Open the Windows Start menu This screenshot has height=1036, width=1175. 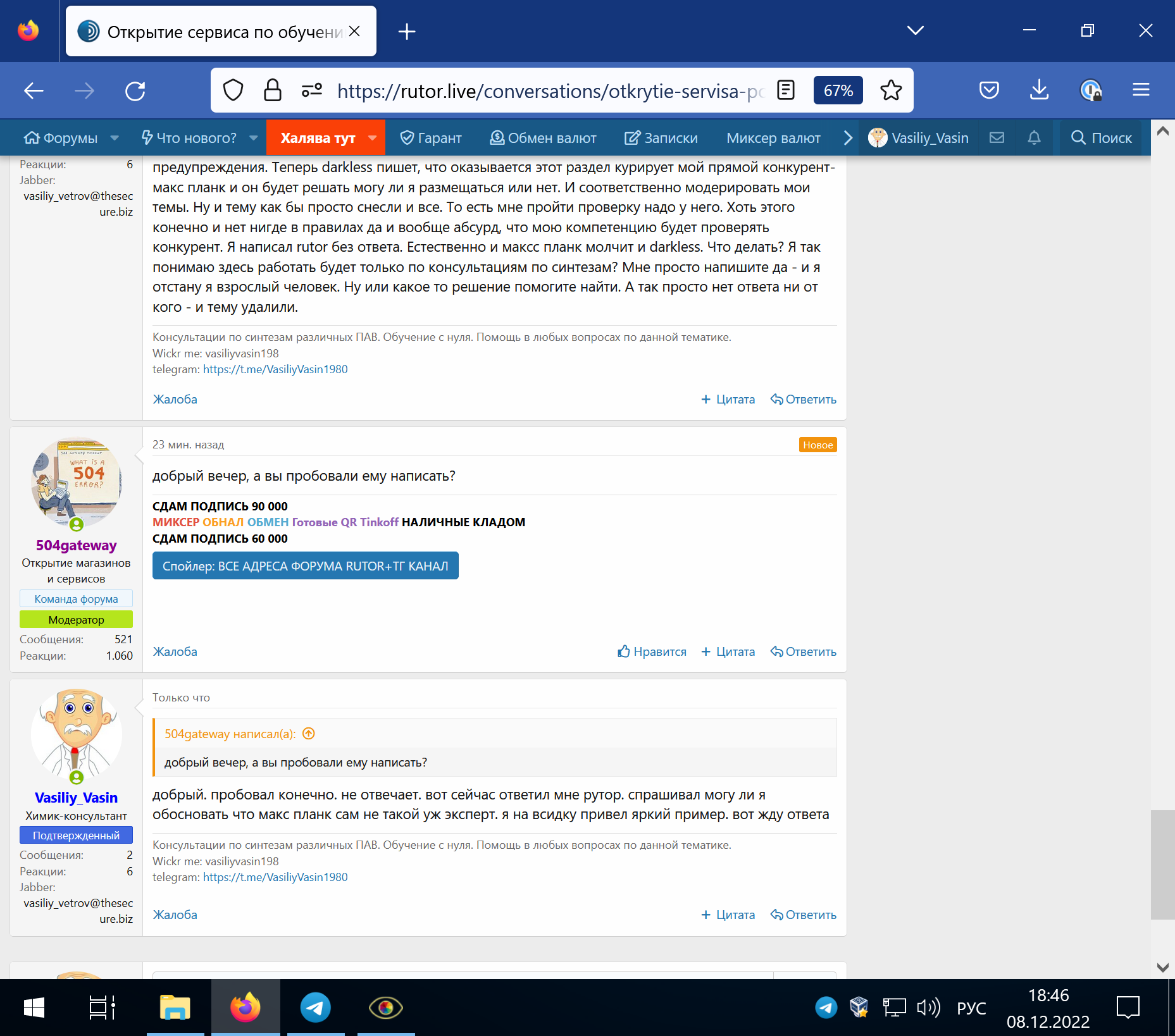click(34, 1008)
